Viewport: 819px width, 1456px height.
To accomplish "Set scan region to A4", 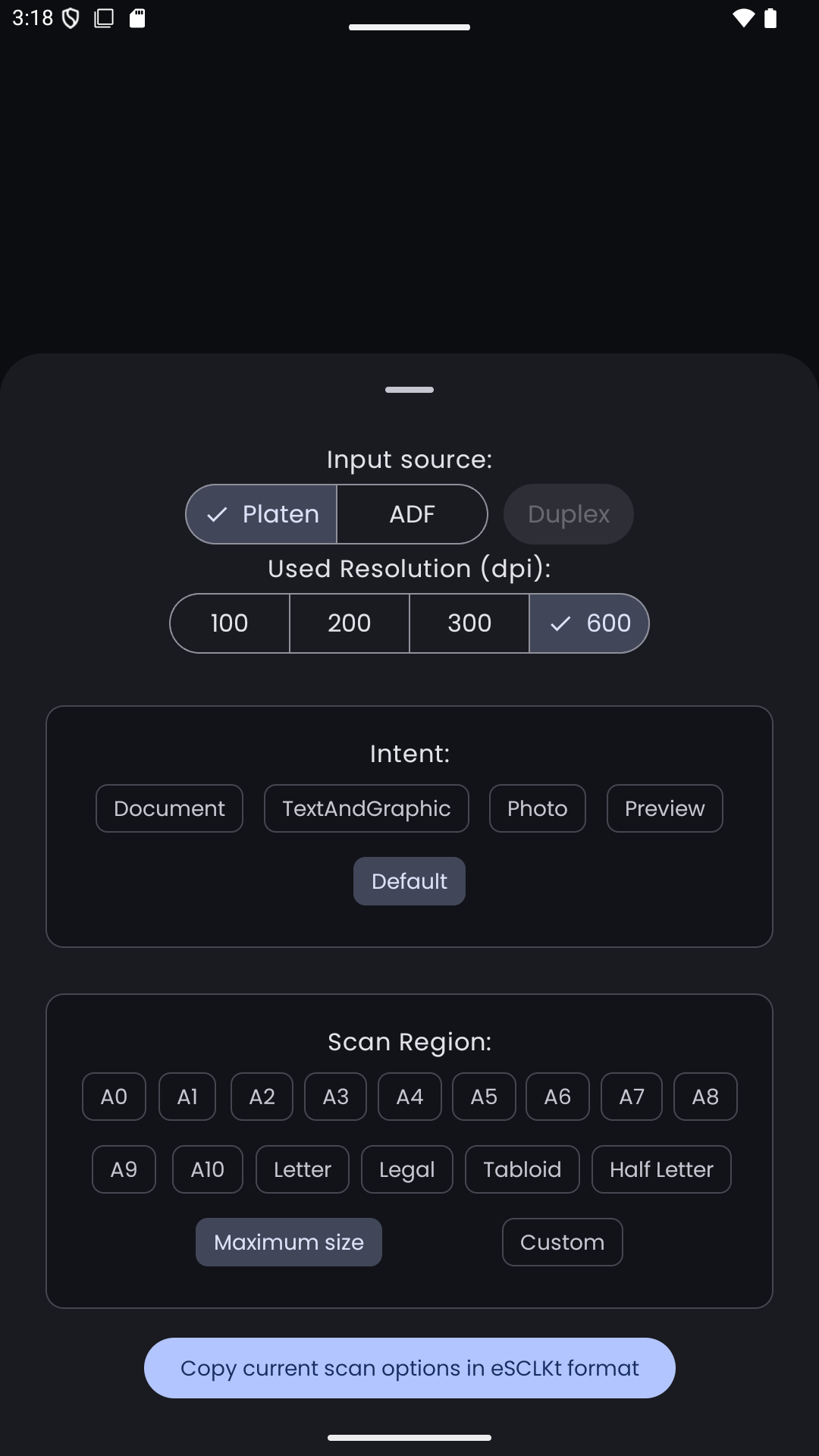I will pos(409,1097).
